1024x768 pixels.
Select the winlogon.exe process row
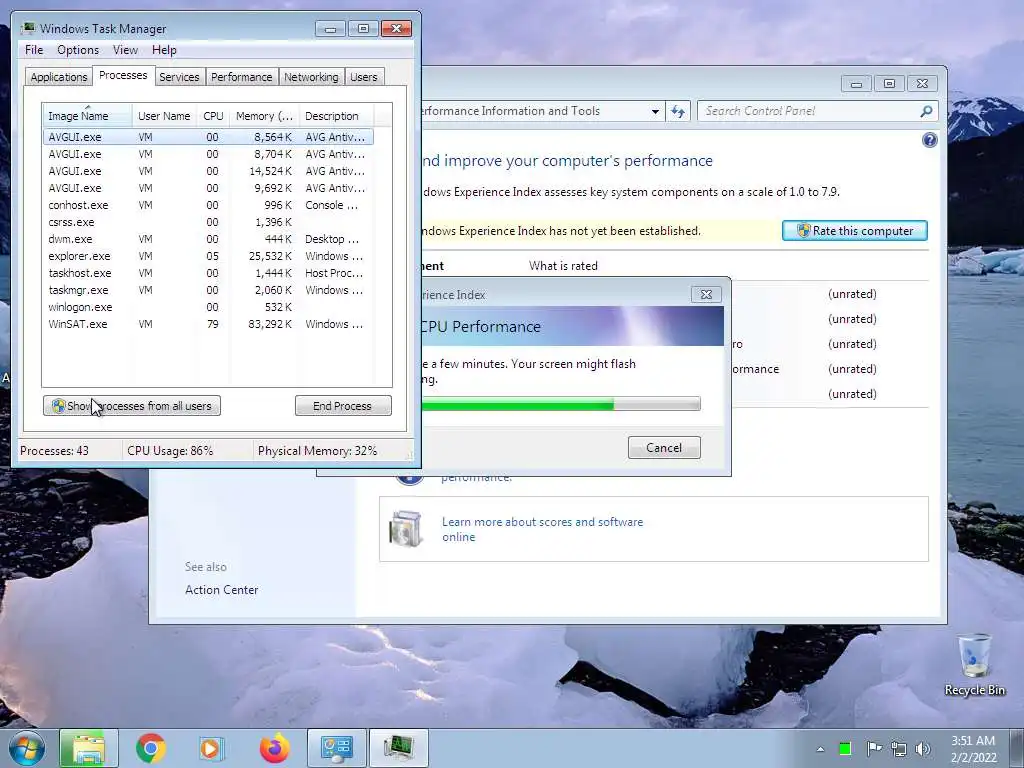pos(208,307)
